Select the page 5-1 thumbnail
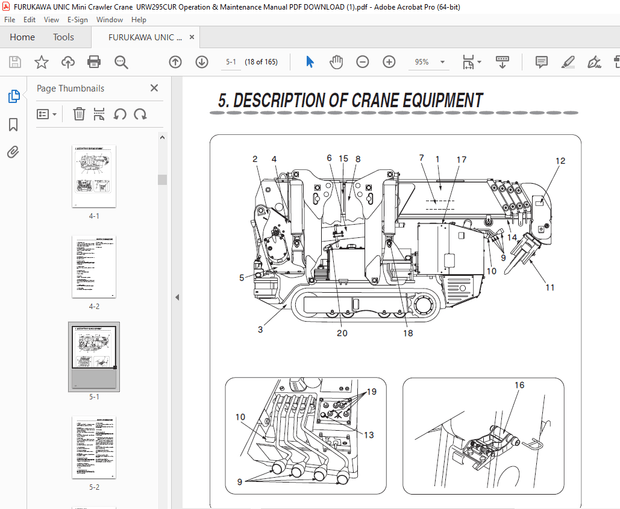The image size is (620, 509). 94,356
